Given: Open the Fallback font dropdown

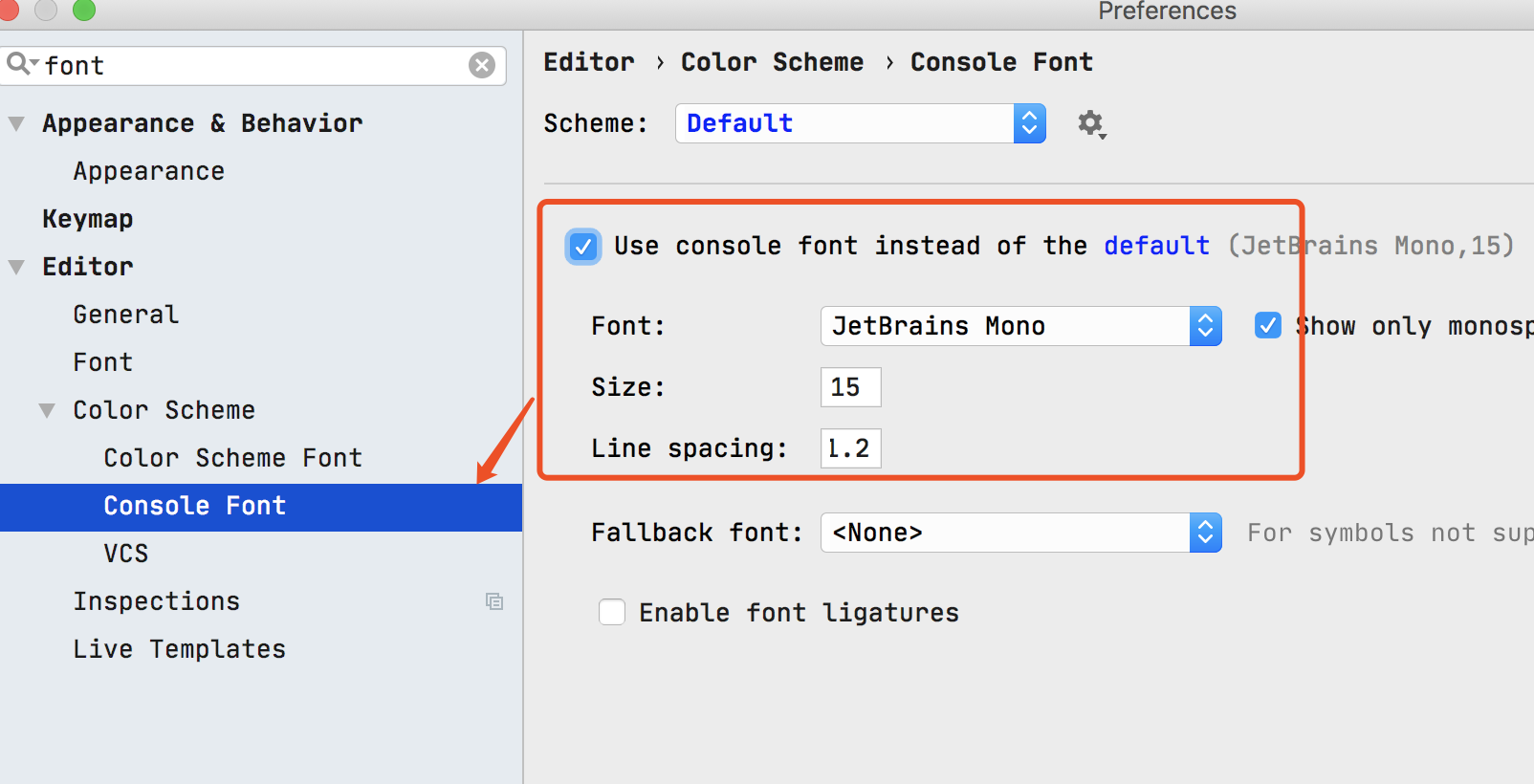Looking at the screenshot, I should (x=1021, y=533).
